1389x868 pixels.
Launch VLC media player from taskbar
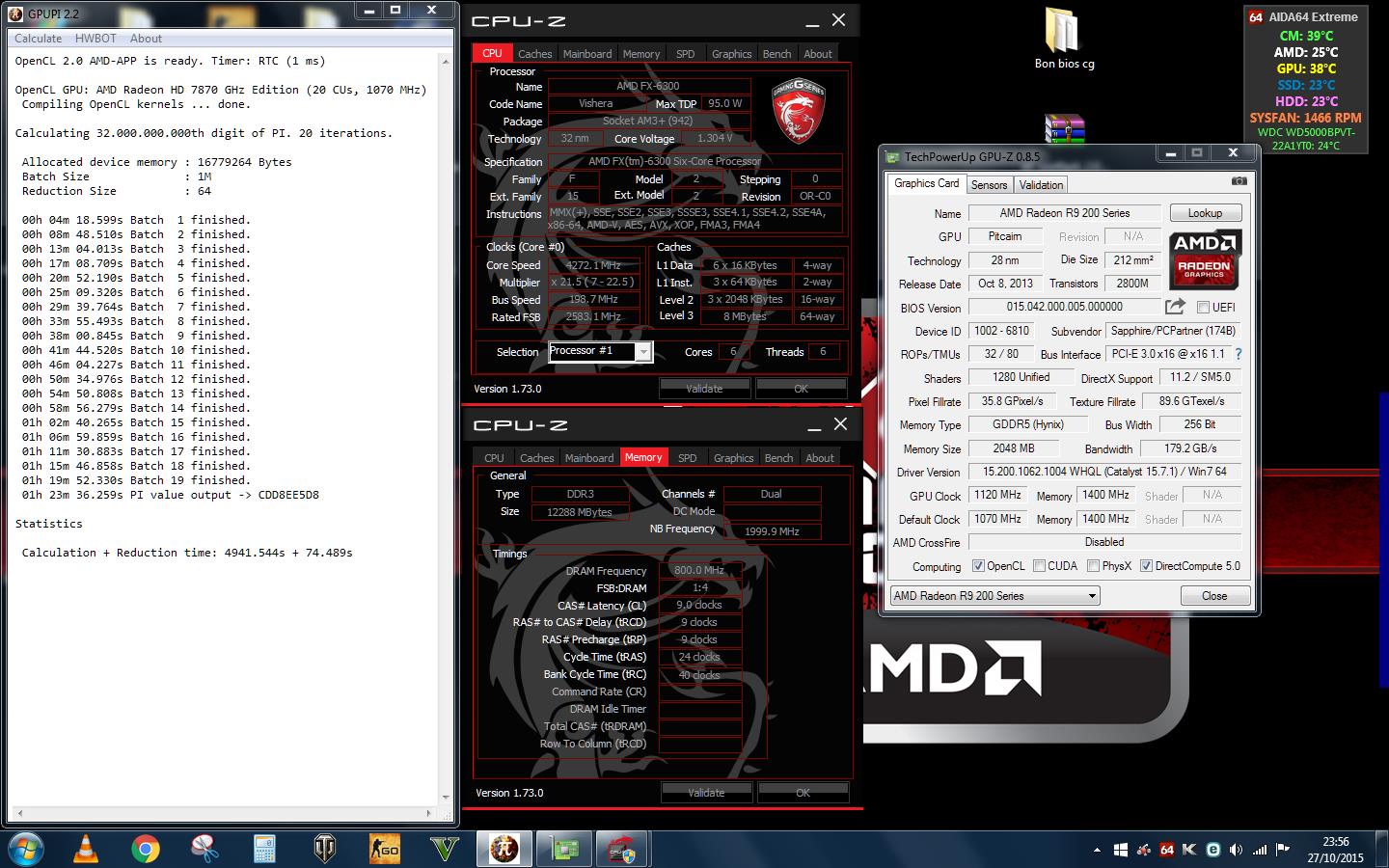(86, 849)
